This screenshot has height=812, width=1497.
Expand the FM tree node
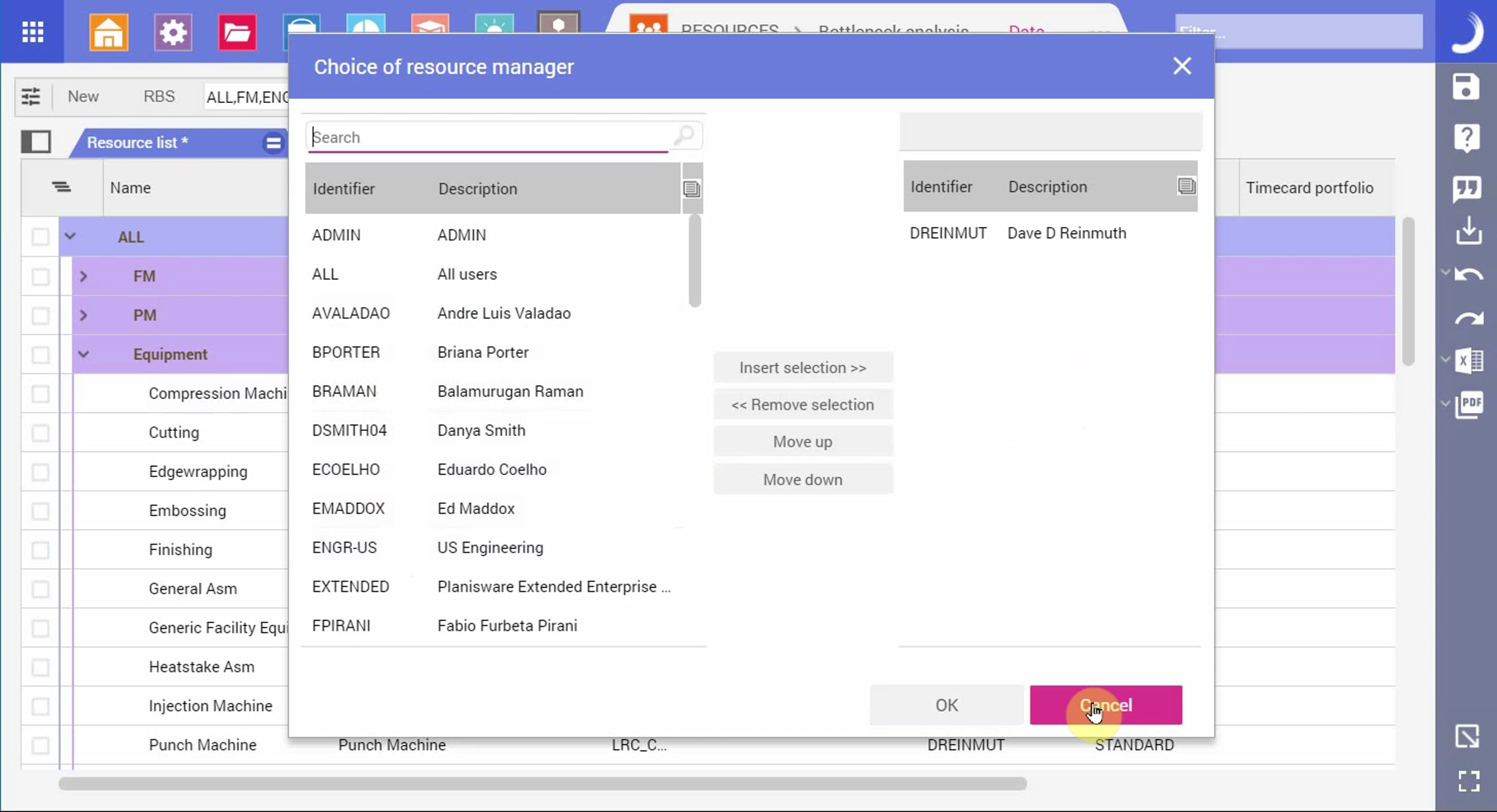[84, 276]
